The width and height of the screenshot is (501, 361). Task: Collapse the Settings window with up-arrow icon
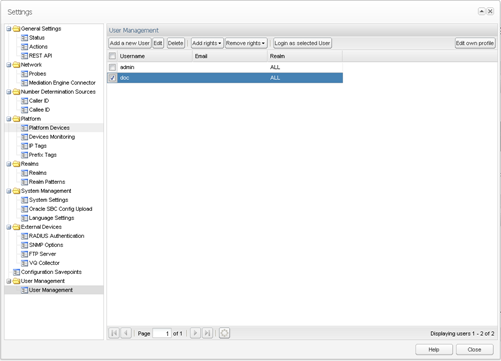tap(482, 11)
